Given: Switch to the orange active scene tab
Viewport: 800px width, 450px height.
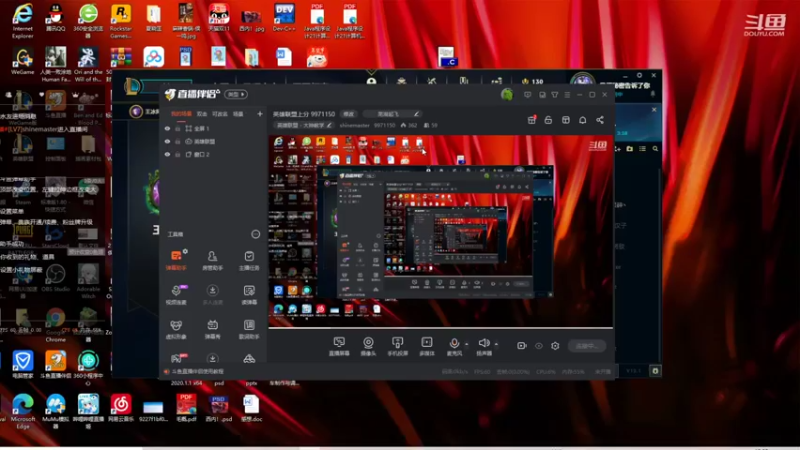Looking at the screenshot, I should 181,114.
